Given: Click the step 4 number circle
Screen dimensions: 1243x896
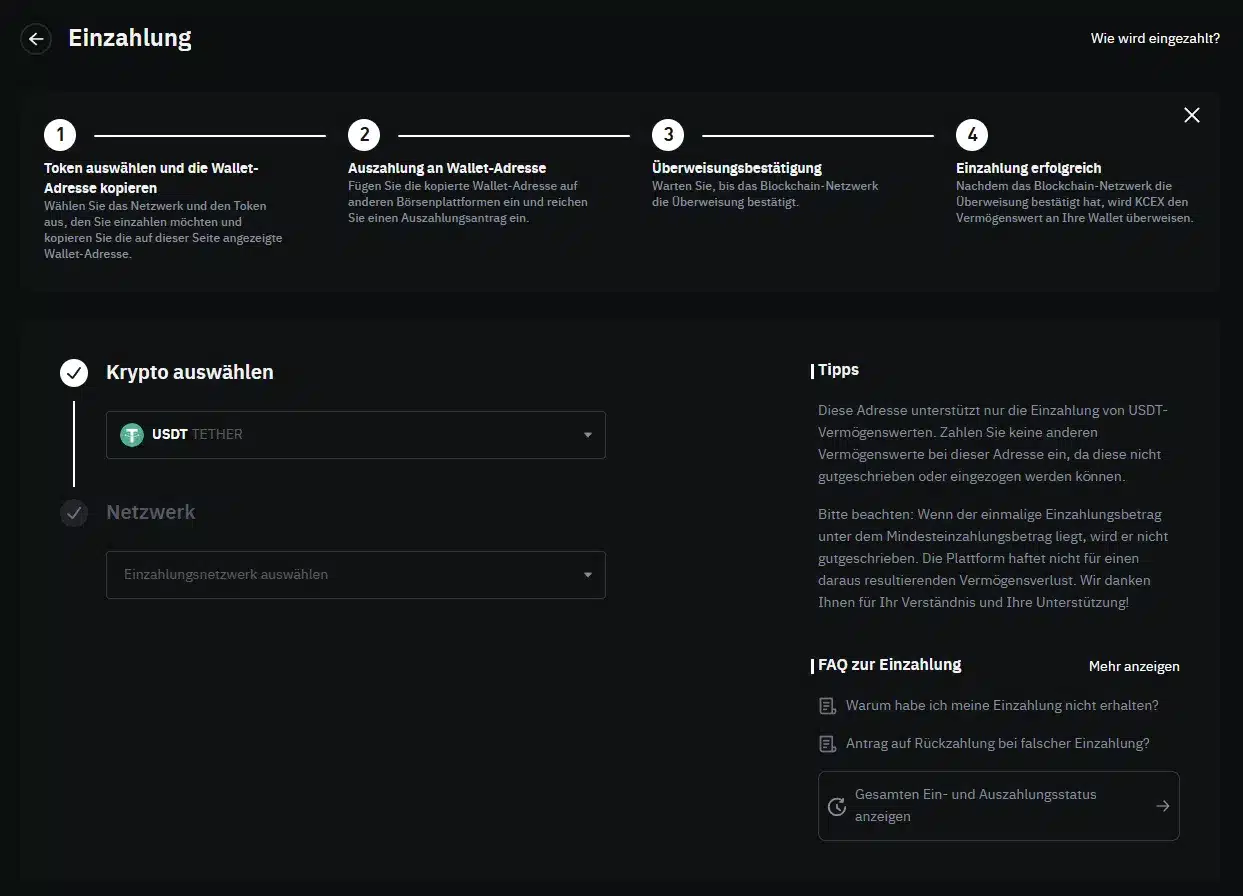Looking at the screenshot, I should pos(972,135).
